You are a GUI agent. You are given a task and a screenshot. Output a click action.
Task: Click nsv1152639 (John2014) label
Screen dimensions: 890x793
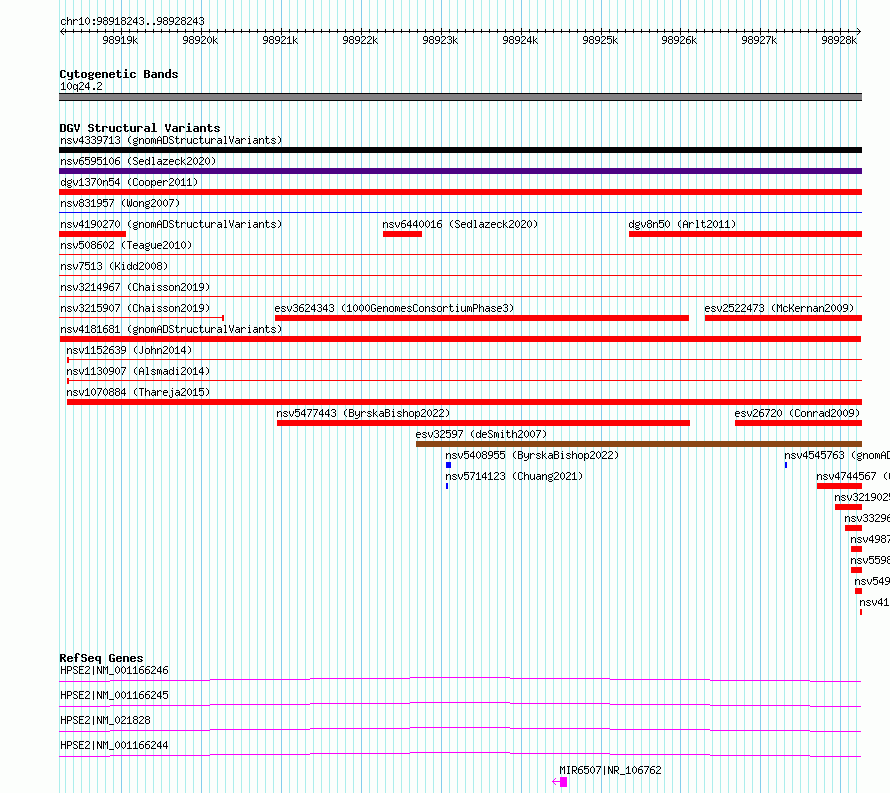coord(129,350)
